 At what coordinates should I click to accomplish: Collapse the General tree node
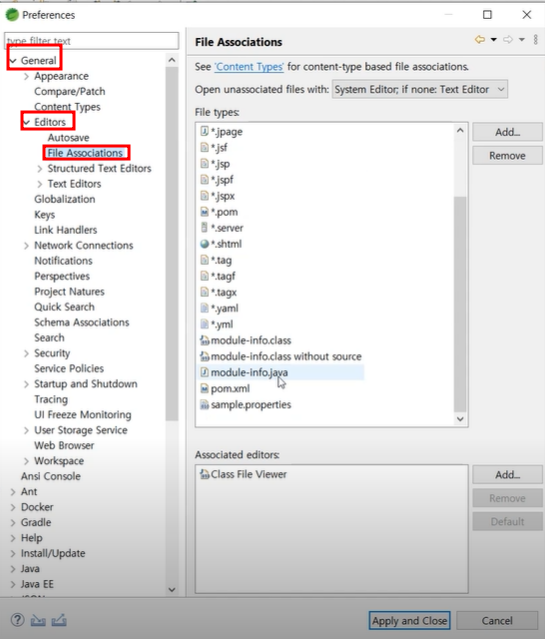point(13,61)
